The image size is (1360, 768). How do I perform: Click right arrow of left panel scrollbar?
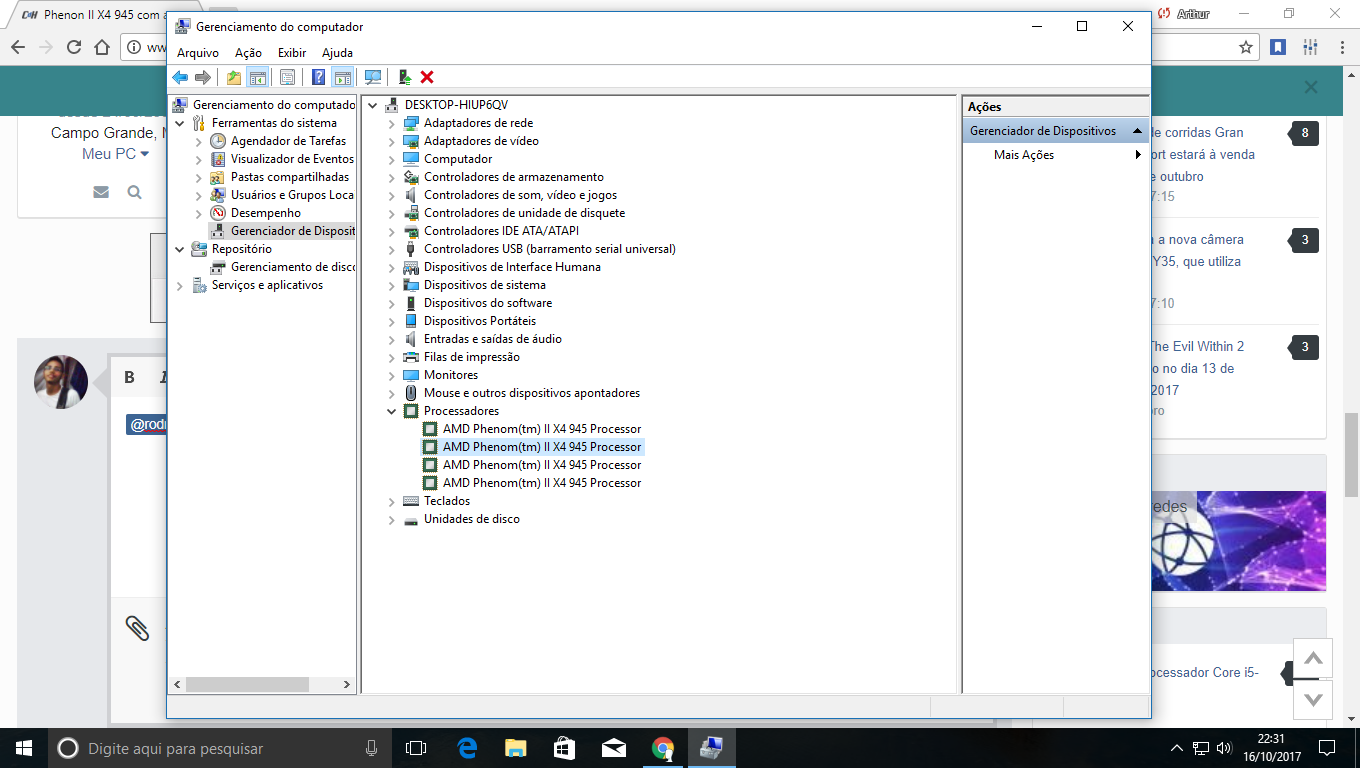click(347, 685)
